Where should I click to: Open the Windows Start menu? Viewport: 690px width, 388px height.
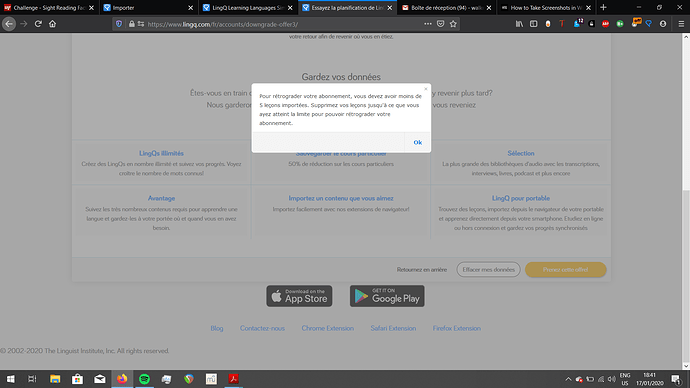coord(11,379)
